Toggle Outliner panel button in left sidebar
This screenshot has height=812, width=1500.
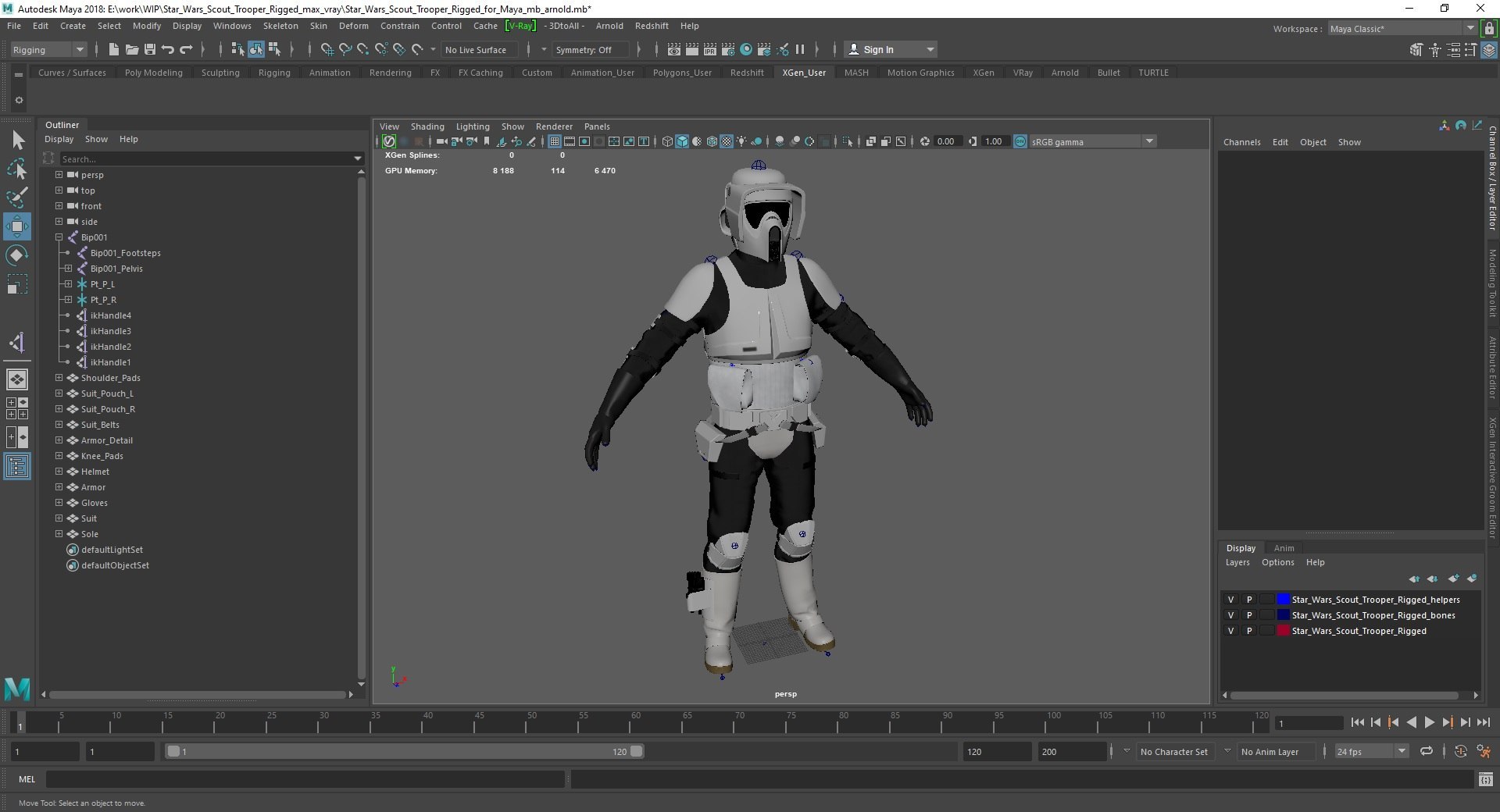(17, 467)
